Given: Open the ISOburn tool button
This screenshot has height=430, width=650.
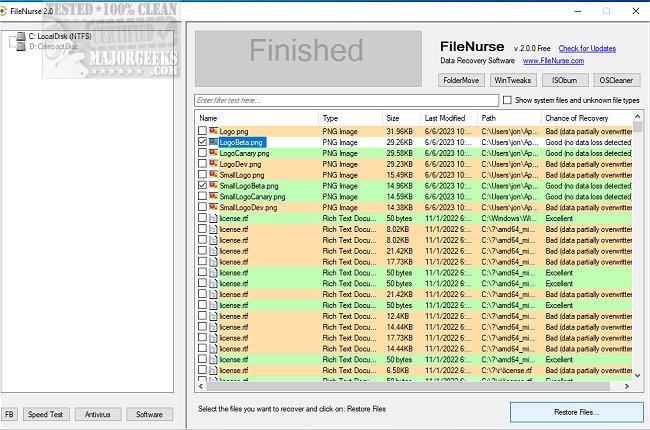Looking at the screenshot, I should 565,80.
